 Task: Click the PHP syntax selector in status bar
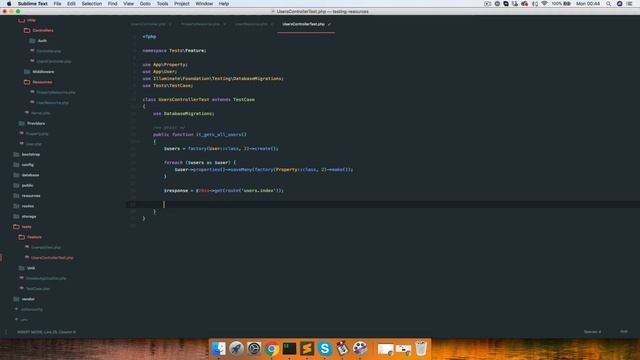pyautogui.click(x=624, y=332)
